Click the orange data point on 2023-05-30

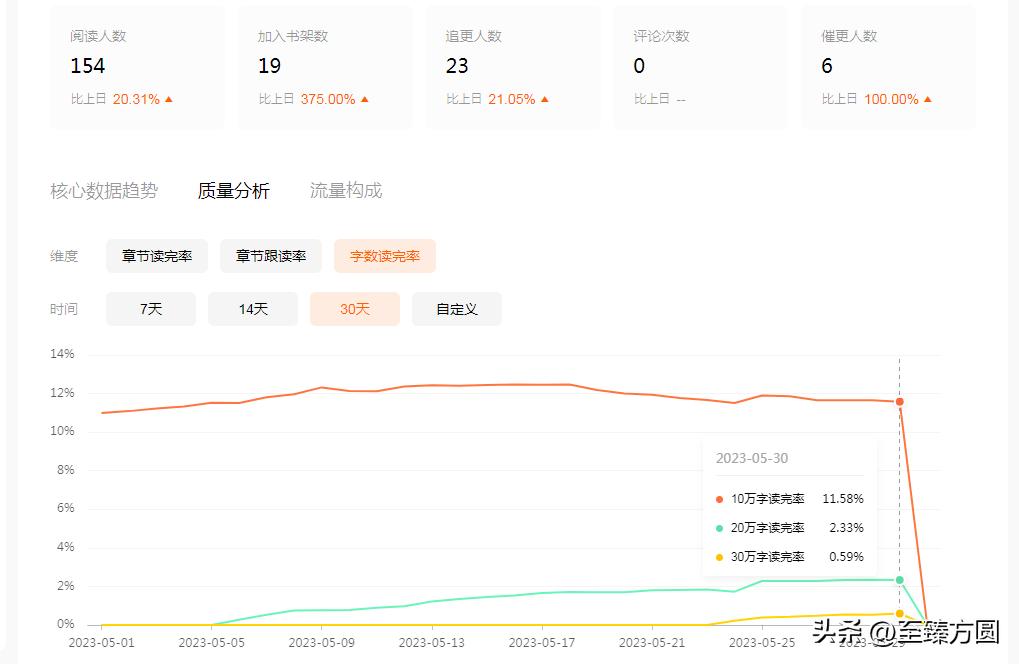[x=899, y=402]
